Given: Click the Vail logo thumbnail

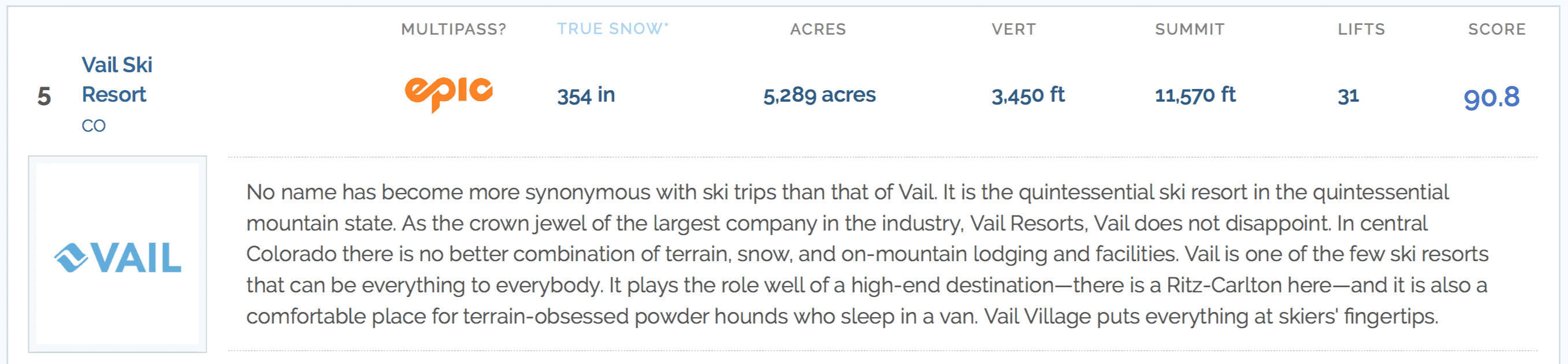Looking at the screenshot, I should click(117, 254).
